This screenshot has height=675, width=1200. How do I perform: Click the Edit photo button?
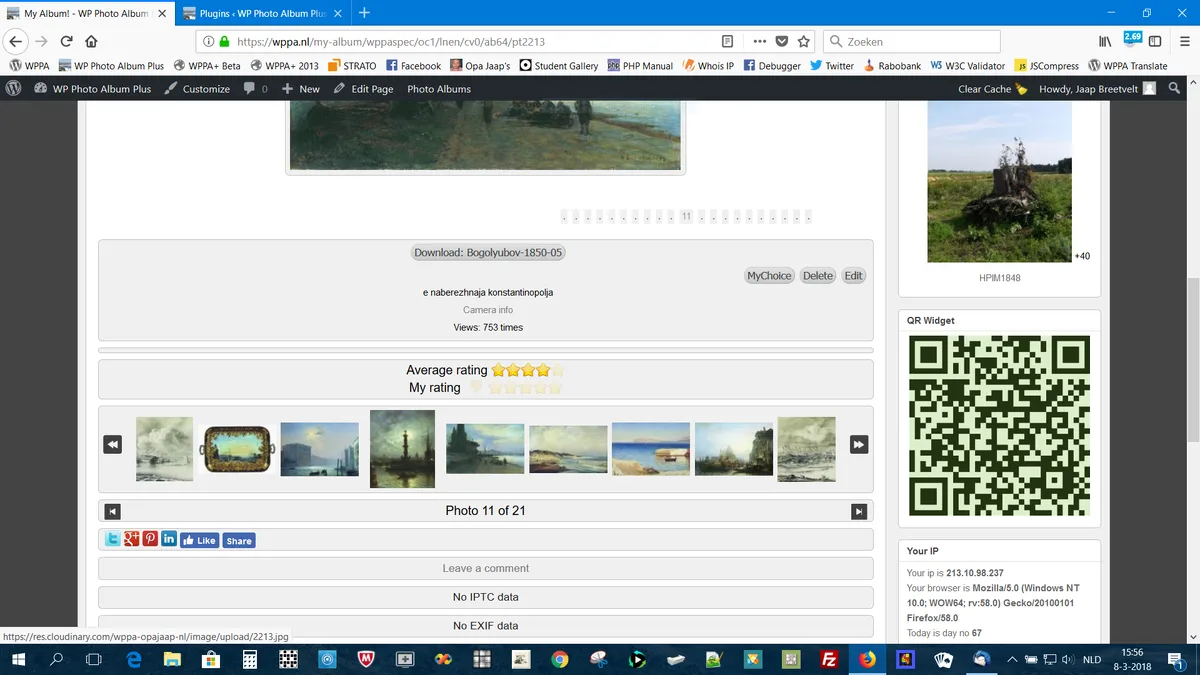tap(853, 276)
